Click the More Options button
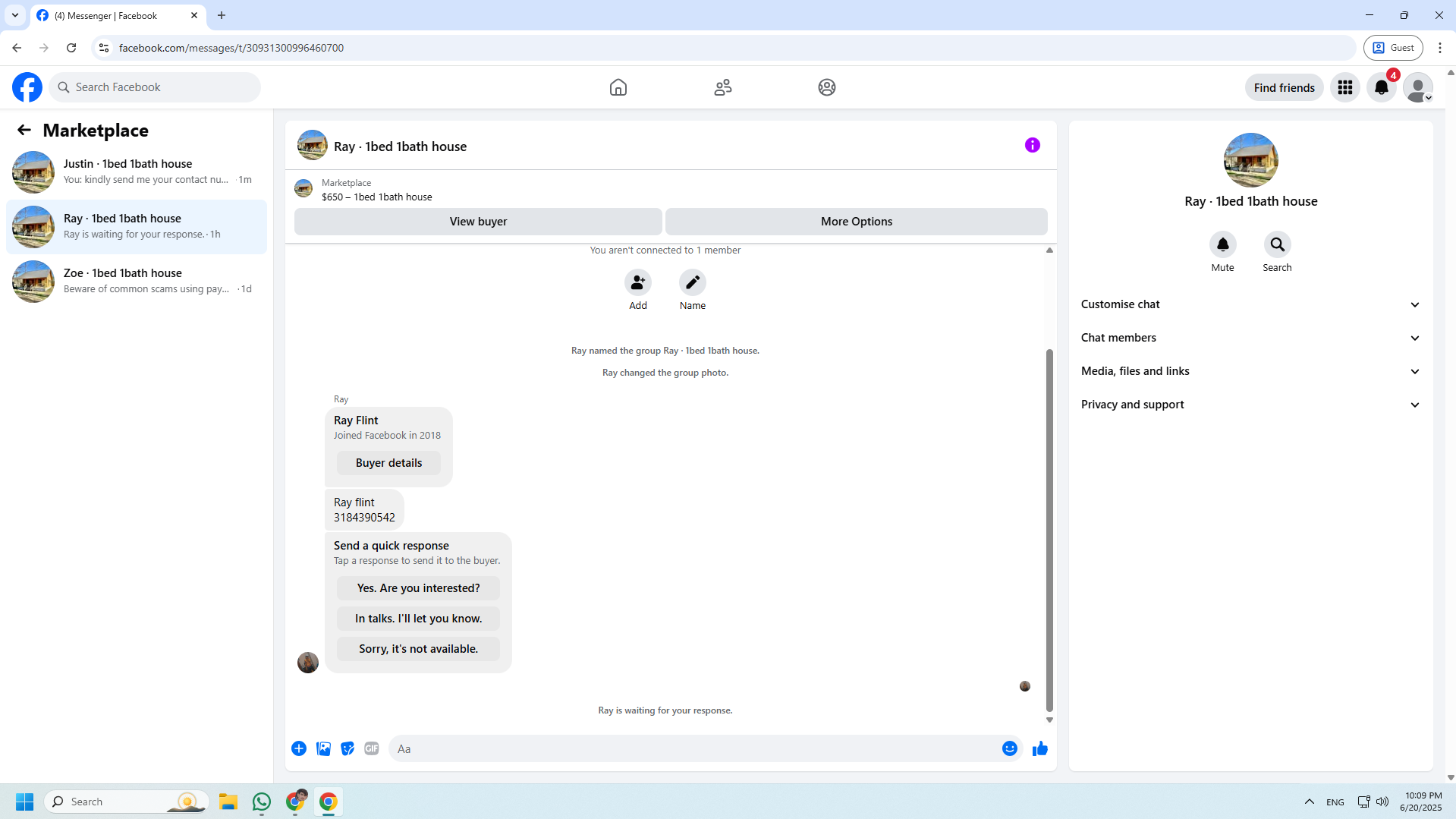1456x819 pixels. [x=857, y=222]
